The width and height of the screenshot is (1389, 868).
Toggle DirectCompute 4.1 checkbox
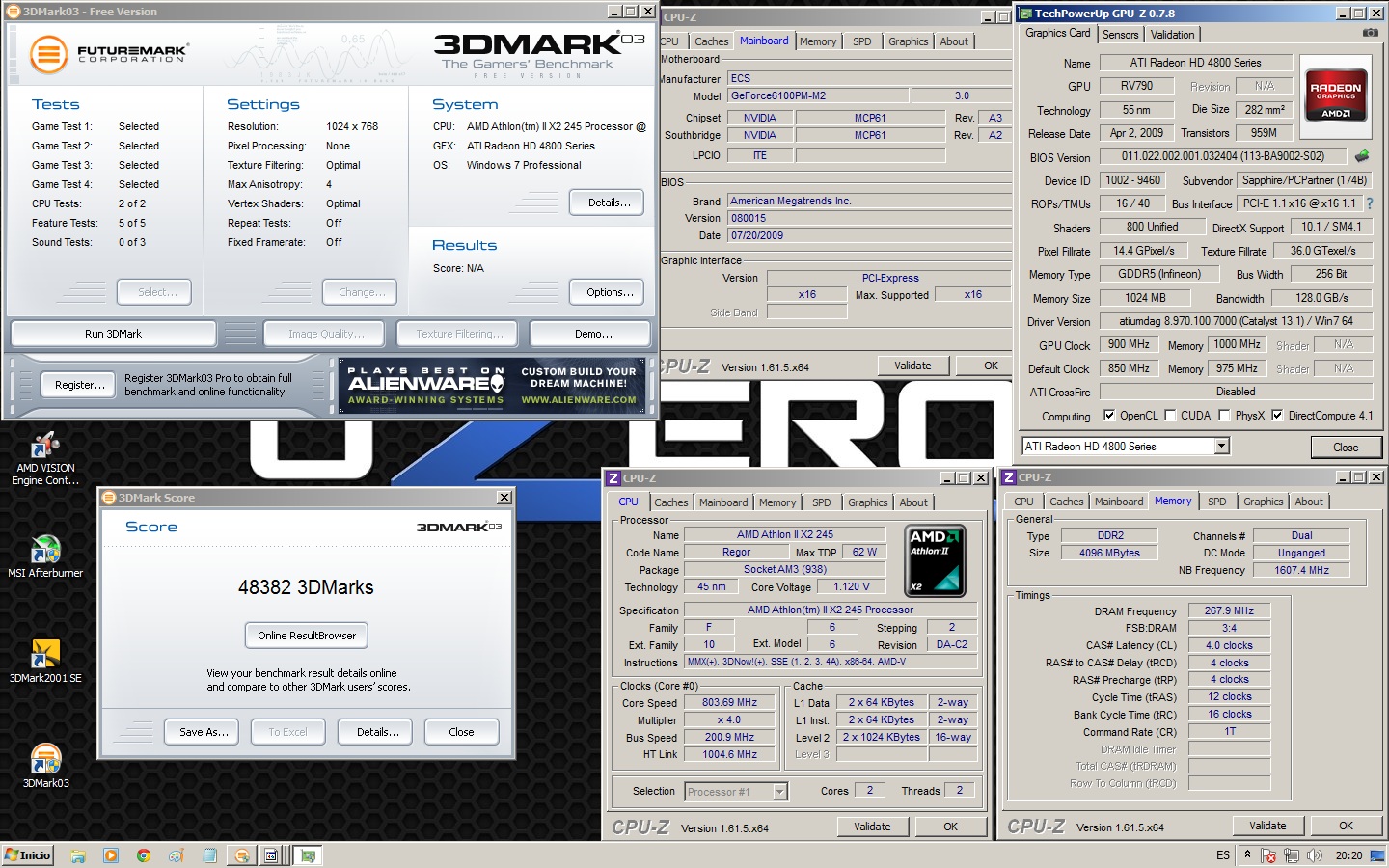[1277, 415]
